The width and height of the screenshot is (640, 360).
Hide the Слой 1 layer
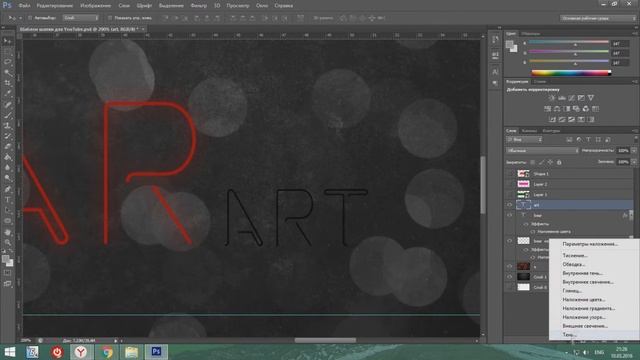tap(509, 277)
